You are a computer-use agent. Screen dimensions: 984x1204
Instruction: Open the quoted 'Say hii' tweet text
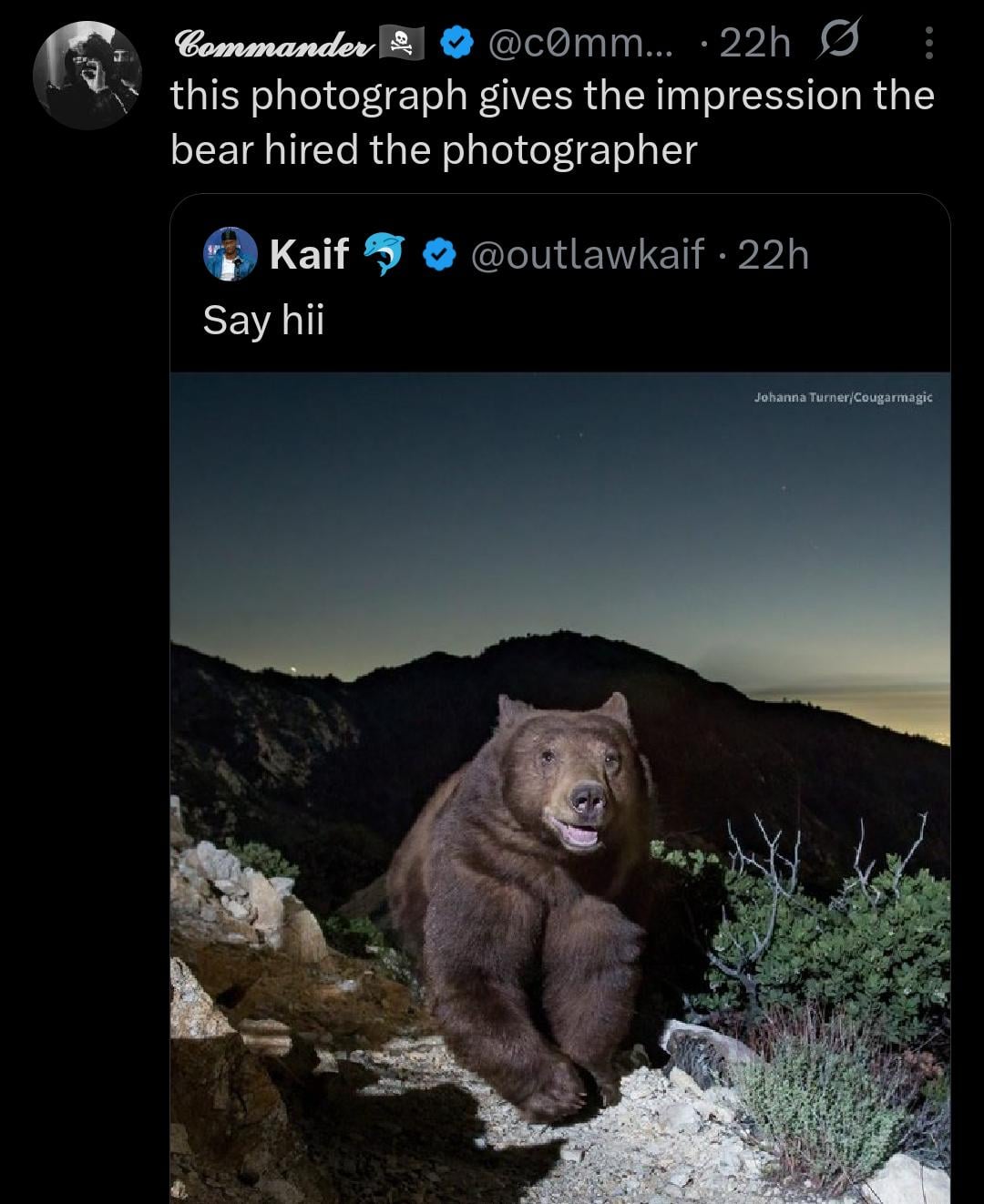263,320
